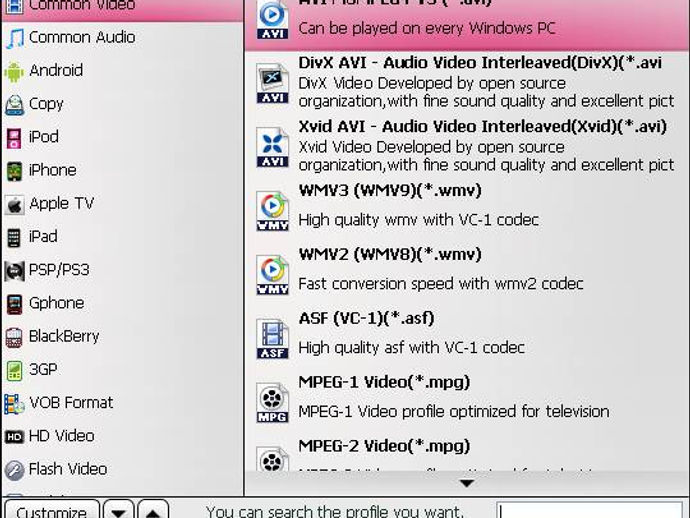This screenshot has height=518, width=690.
Task: Click the BlackBerry phone icon
Action: (x=14, y=338)
